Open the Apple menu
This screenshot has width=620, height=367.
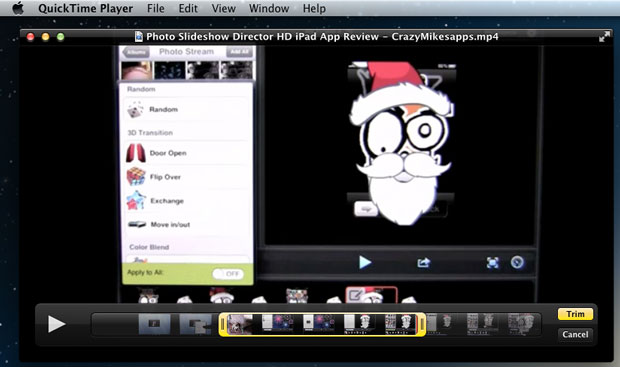coord(18,8)
